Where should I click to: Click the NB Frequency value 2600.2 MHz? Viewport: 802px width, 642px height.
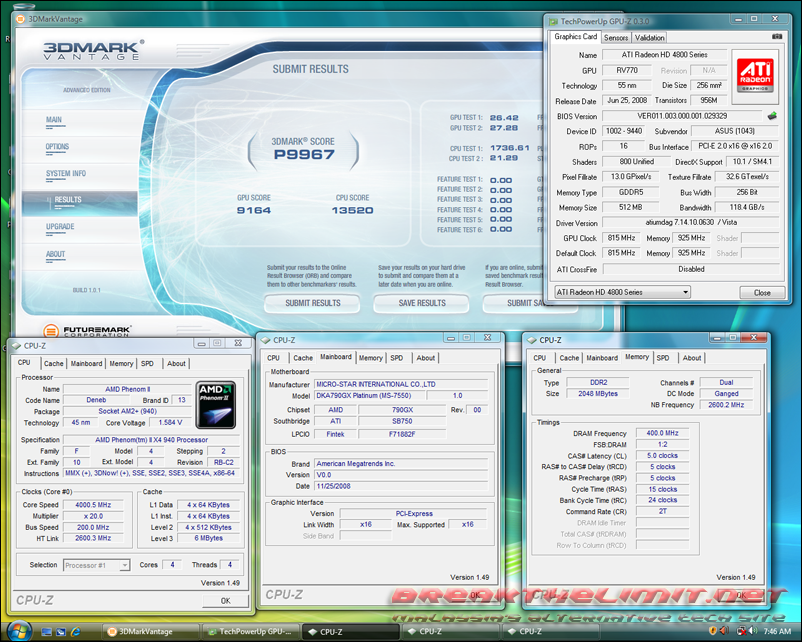[726, 405]
